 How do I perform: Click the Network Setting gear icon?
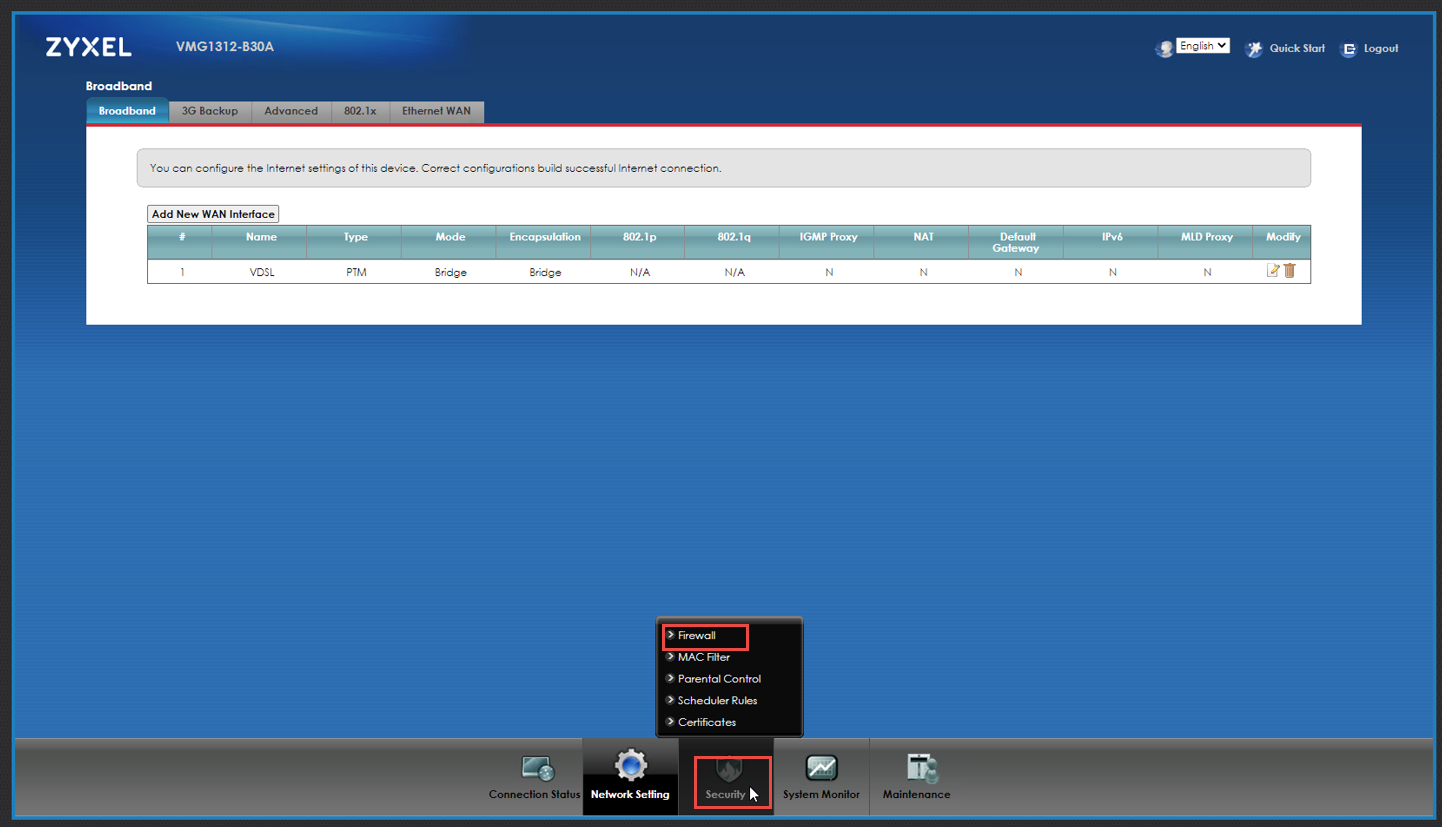click(x=631, y=767)
